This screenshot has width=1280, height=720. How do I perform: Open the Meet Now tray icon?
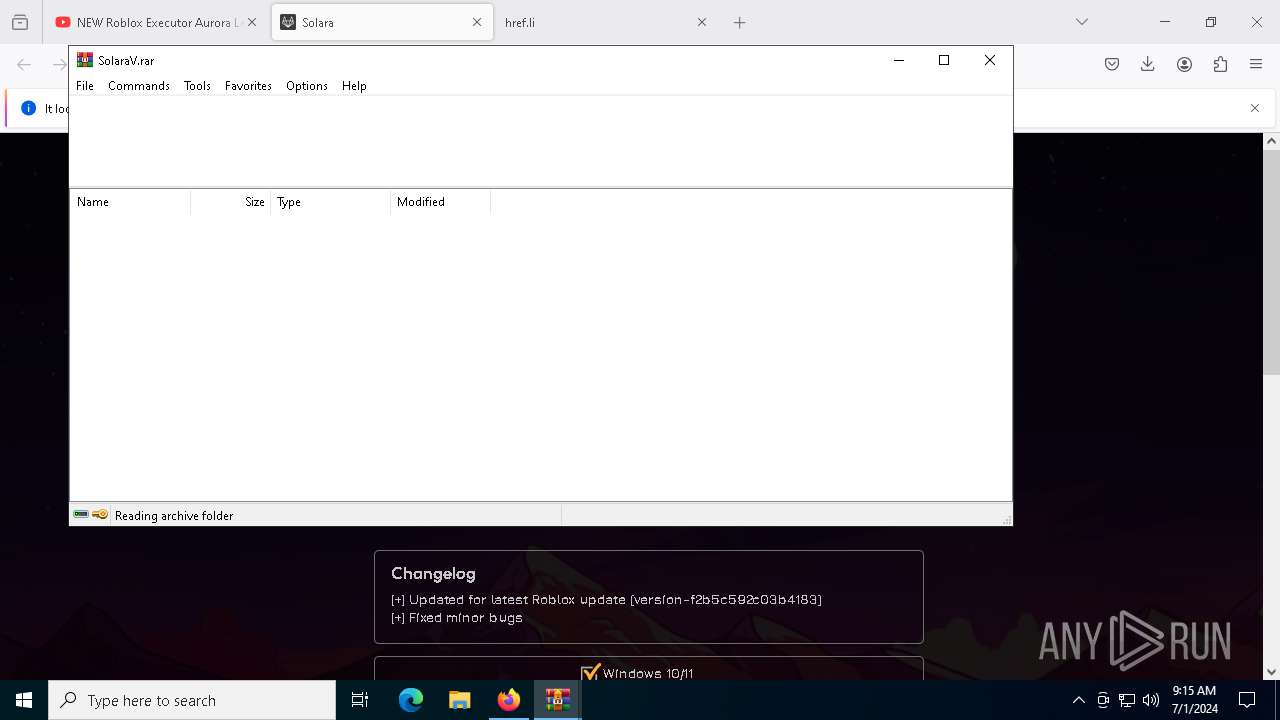click(x=1103, y=700)
